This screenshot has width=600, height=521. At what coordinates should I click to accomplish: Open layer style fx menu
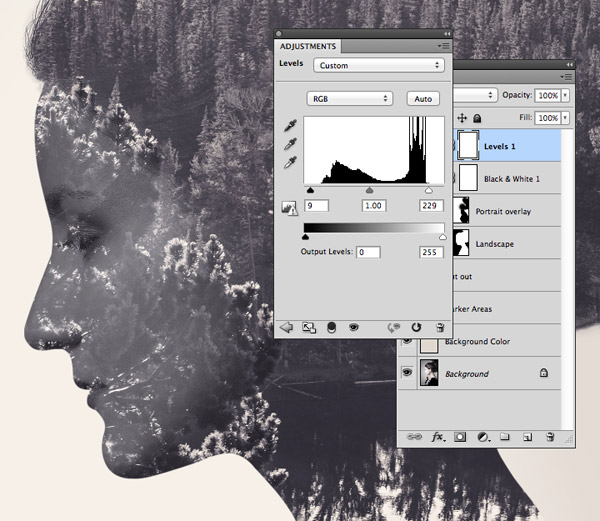438,437
